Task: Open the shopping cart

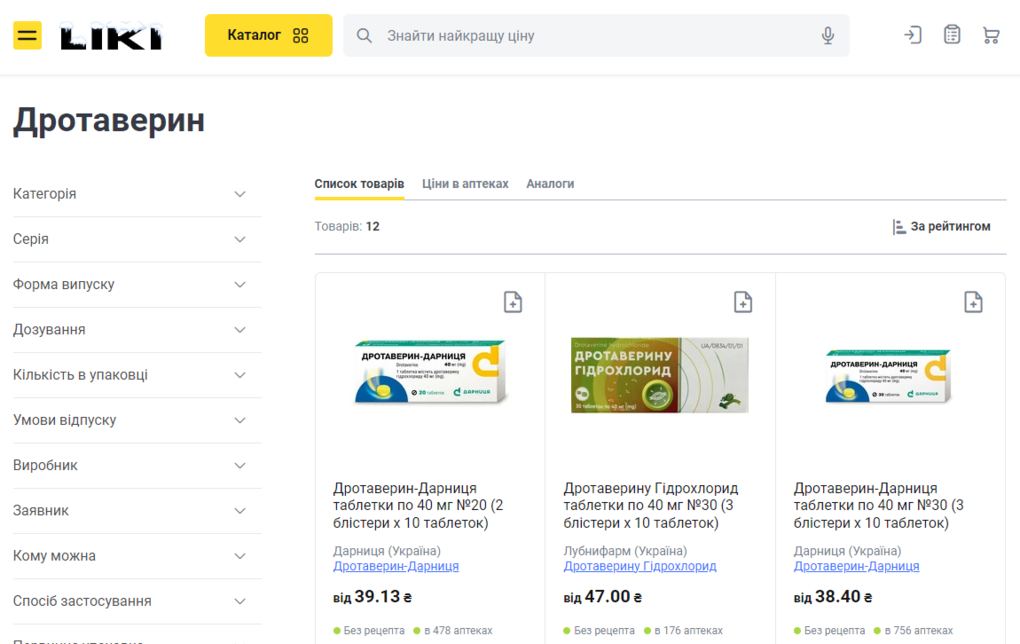Action: (x=990, y=35)
